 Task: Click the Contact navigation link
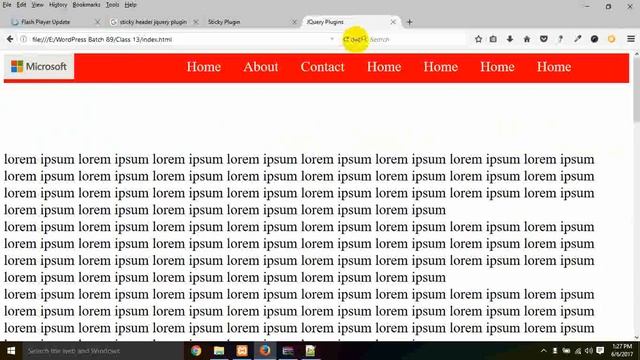tap(322, 67)
